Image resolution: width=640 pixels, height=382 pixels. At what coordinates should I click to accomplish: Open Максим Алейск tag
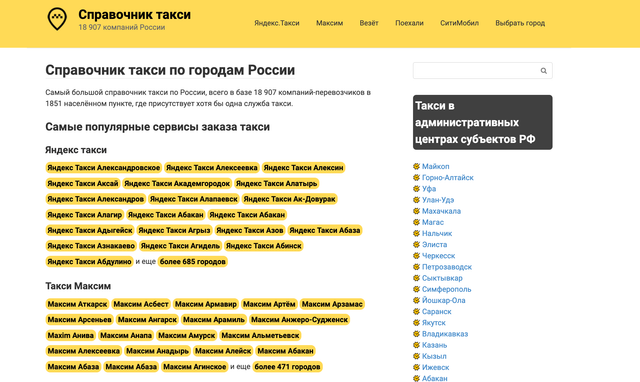tap(223, 351)
